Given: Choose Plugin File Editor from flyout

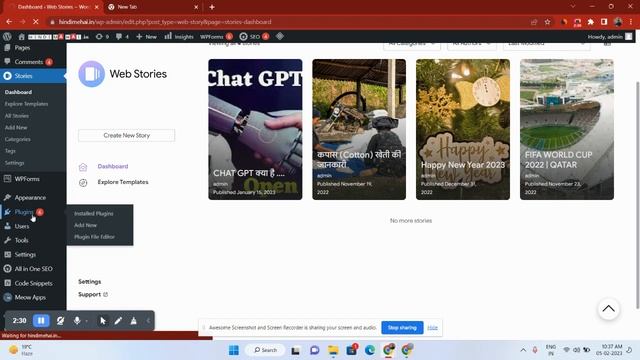Looking at the screenshot, I should (94, 237).
